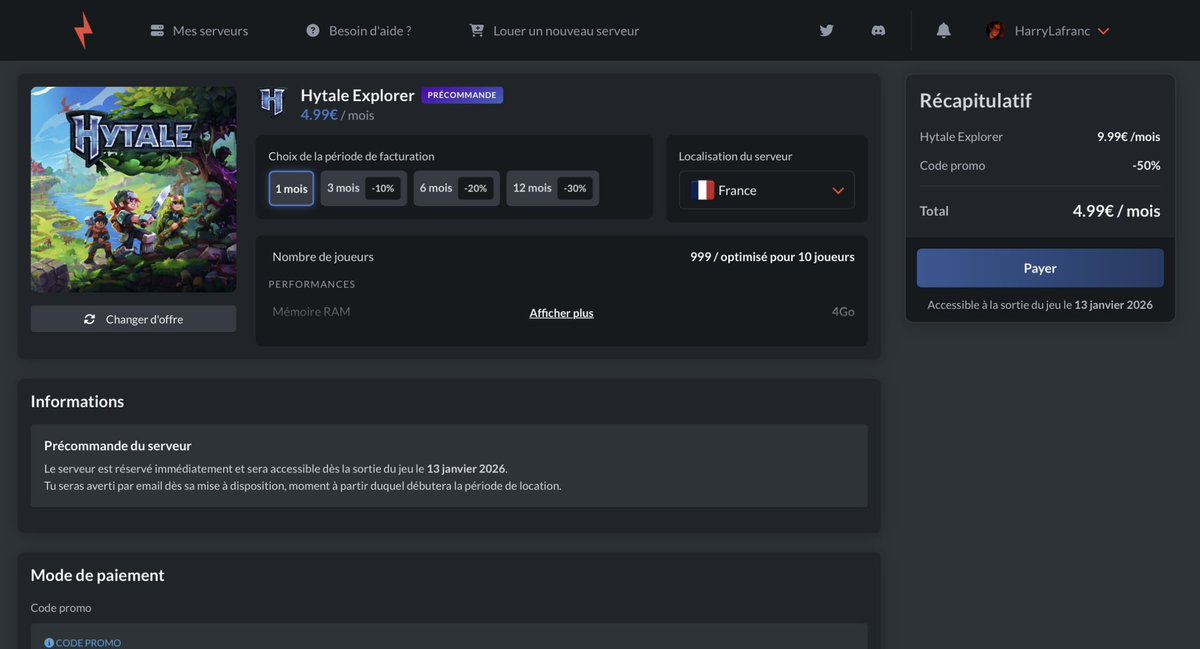
Task: Click the shopping cart icon
Action: [x=477, y=31]
